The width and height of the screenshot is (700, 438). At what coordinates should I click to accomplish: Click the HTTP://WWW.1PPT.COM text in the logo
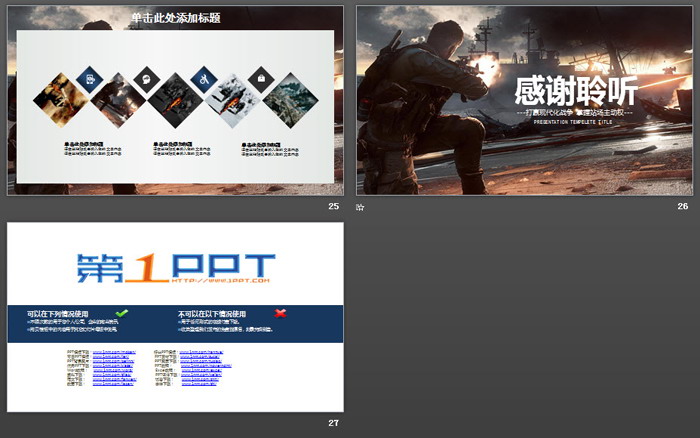[220, 280]
